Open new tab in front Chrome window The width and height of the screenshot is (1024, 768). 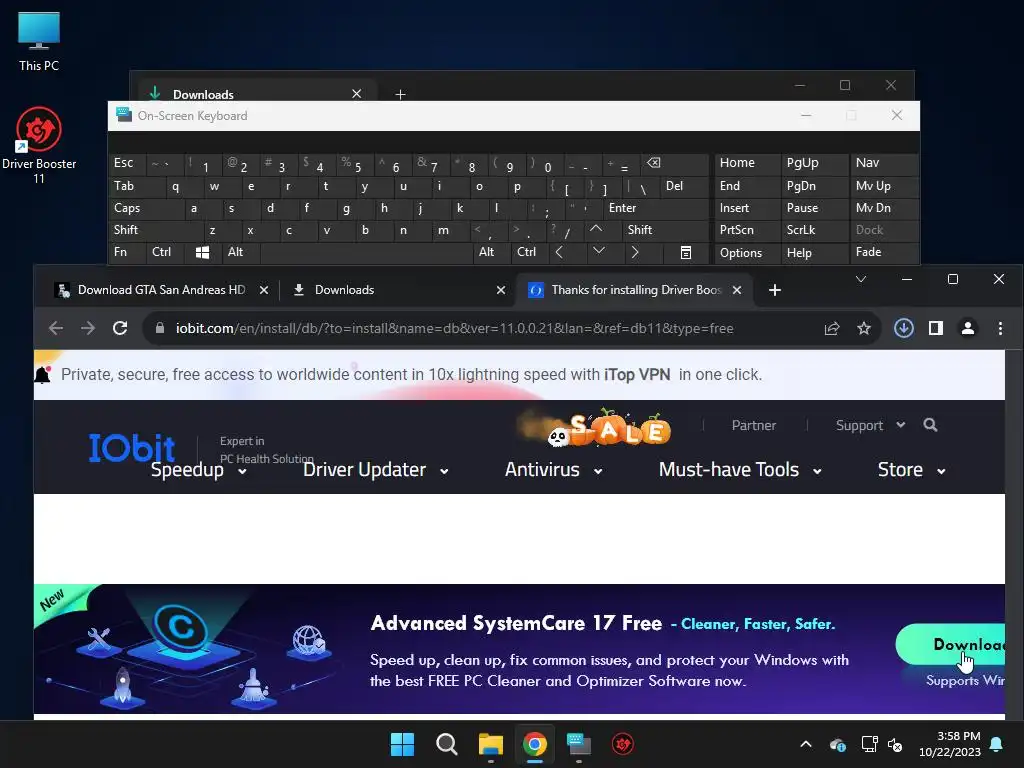[x=775, y=290]
